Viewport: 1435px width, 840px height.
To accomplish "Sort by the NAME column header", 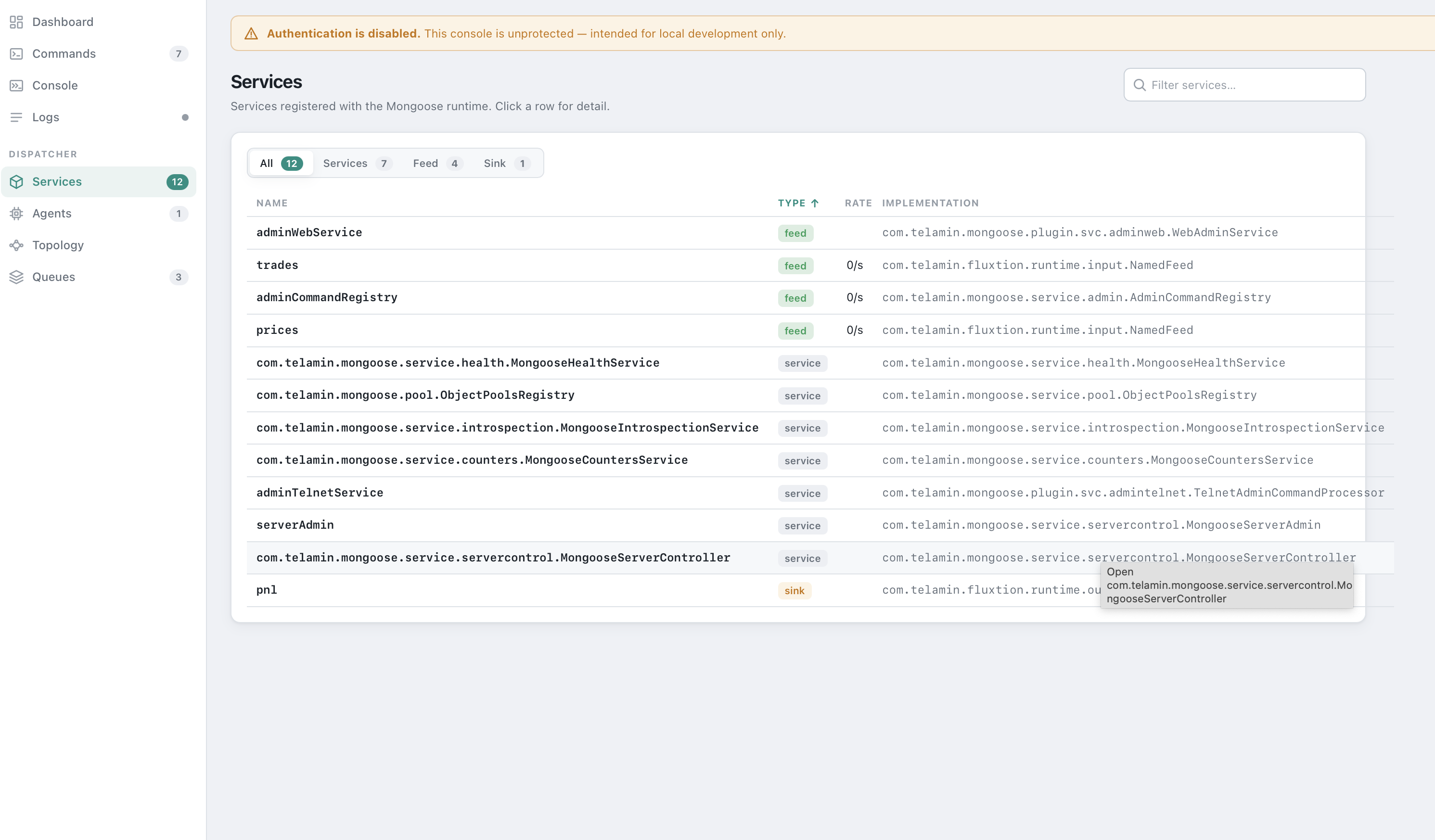I will [272, 204].
